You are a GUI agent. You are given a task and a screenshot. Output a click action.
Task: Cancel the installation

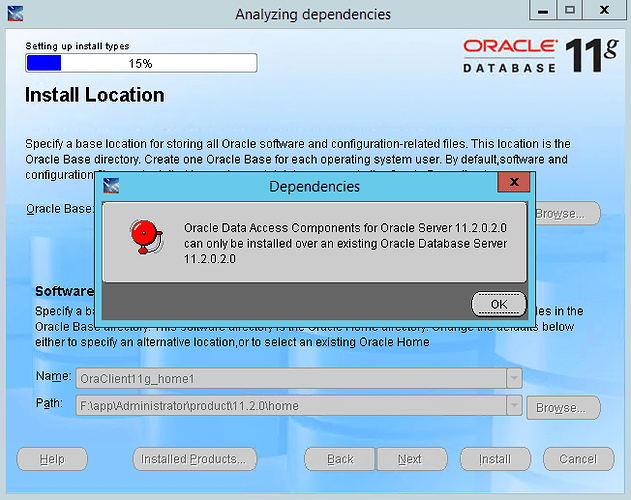(579, 459)
